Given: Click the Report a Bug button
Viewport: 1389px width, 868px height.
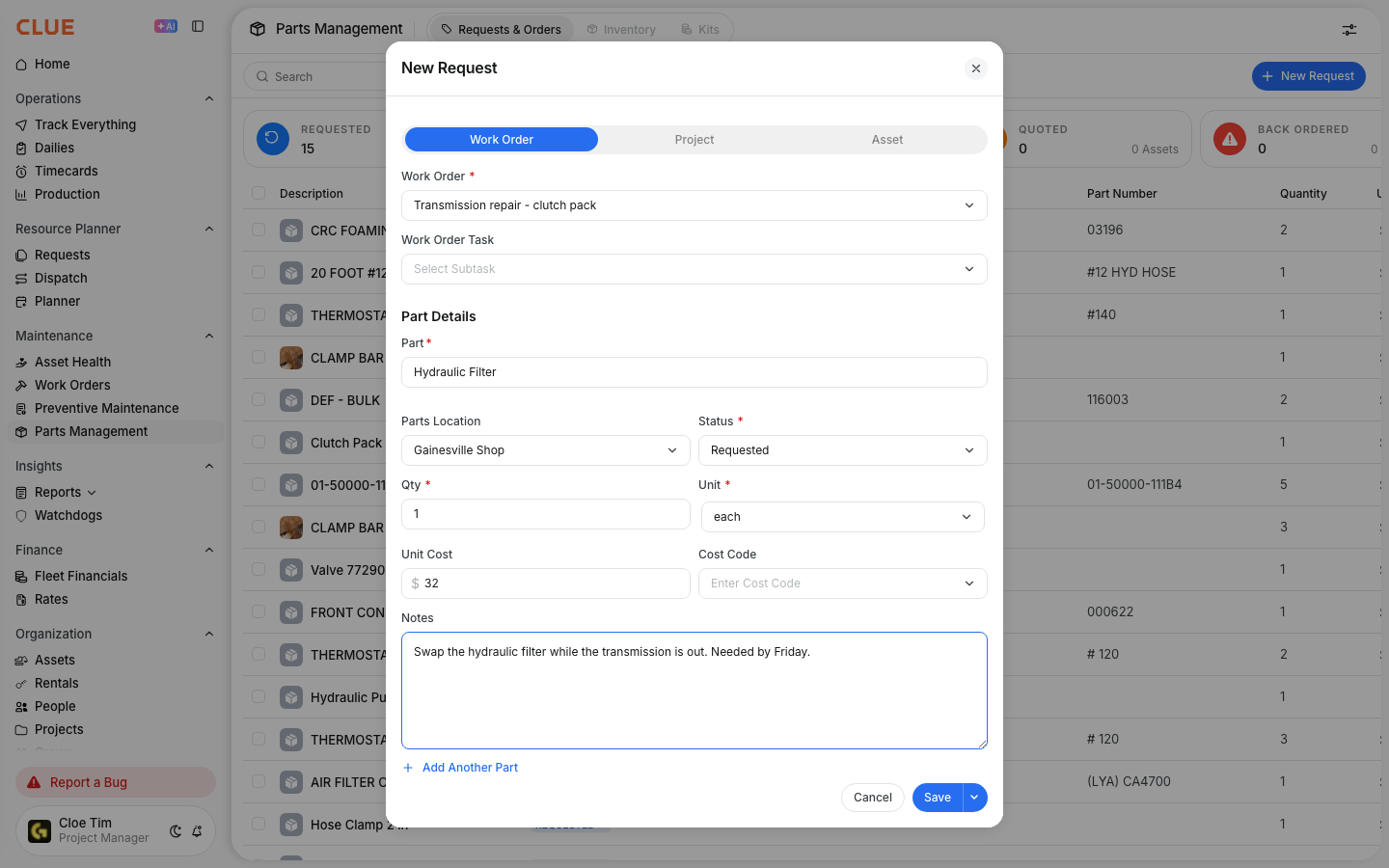Looking at the screenshot, I should (116, 782).
